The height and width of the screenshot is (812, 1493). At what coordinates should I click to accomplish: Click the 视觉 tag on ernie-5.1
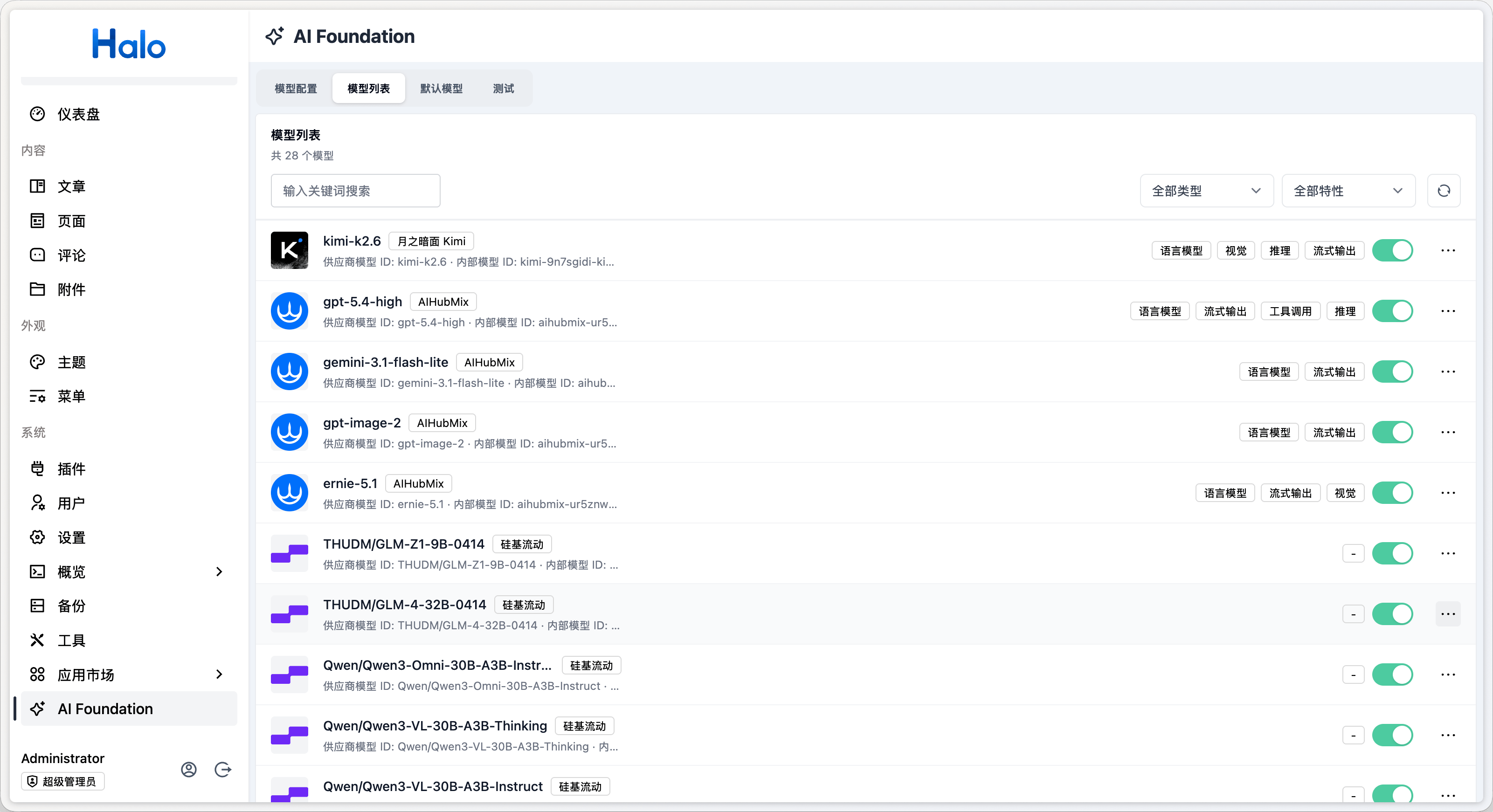tap(1345, 493)
